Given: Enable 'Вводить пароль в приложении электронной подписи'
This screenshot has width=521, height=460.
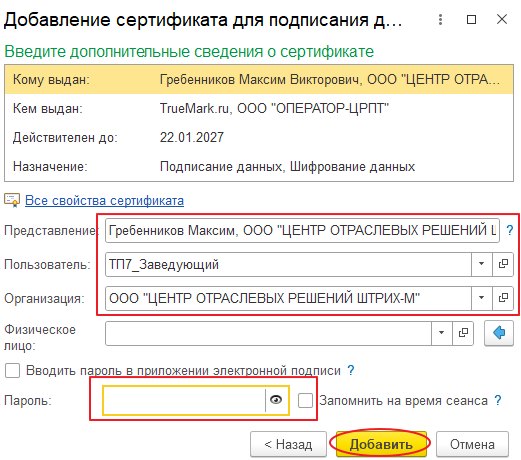Looking at the screenshot, I should (12, 370).
